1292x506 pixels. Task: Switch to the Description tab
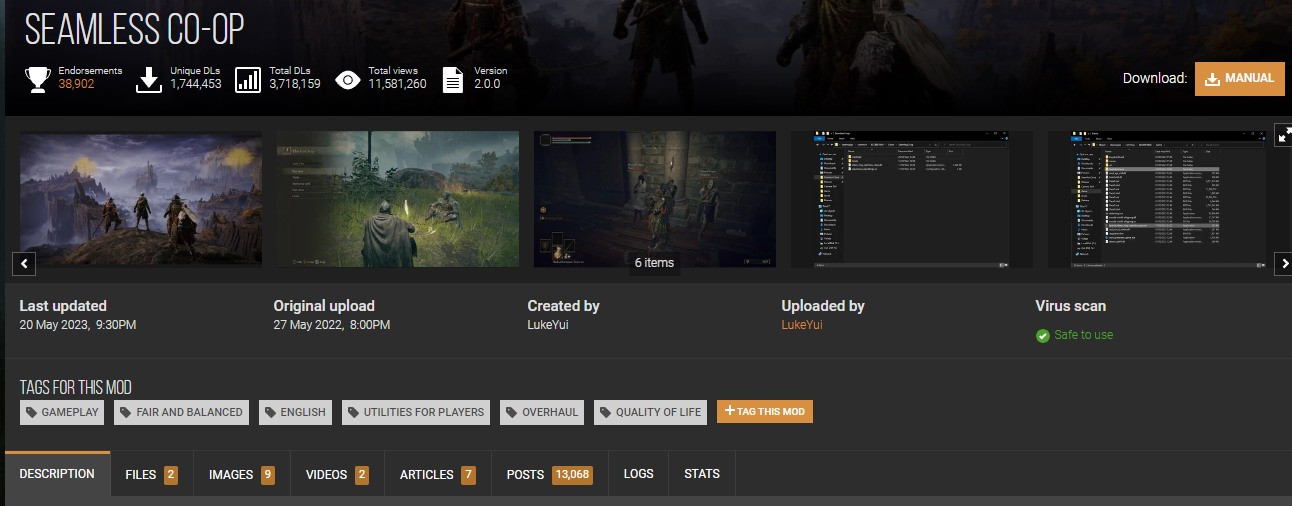pos(57,474)
